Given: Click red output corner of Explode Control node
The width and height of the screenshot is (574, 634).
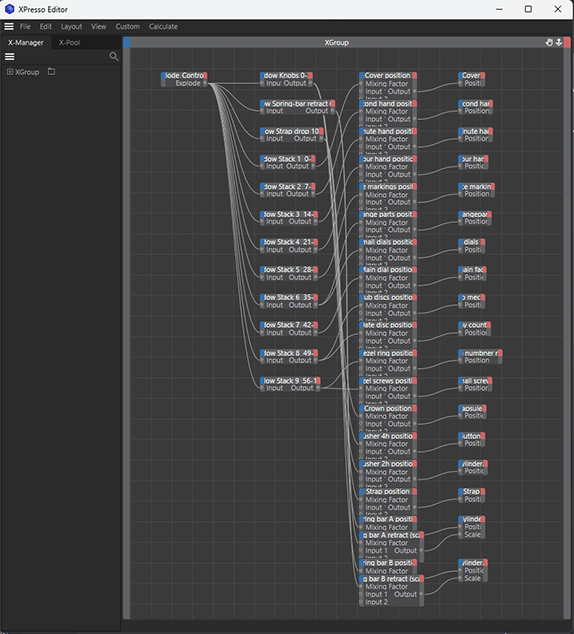Looking at the screenshot, I should (x=205, y=75).
